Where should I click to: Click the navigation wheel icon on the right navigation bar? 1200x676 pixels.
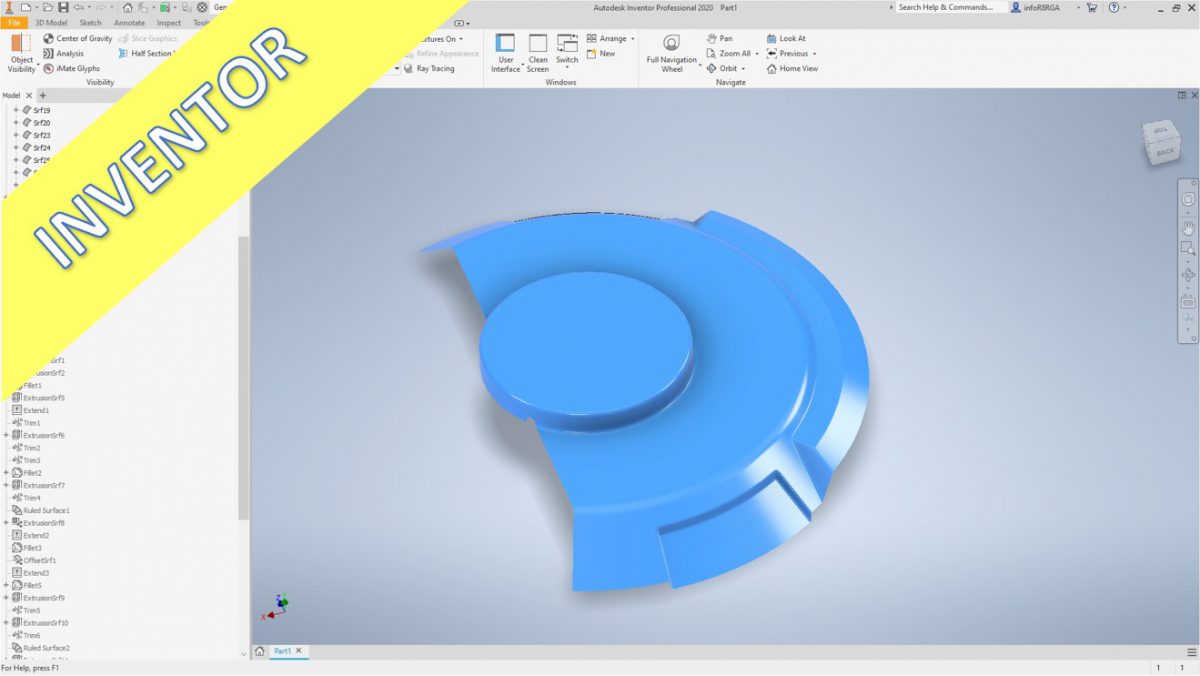coord(1188,198)
